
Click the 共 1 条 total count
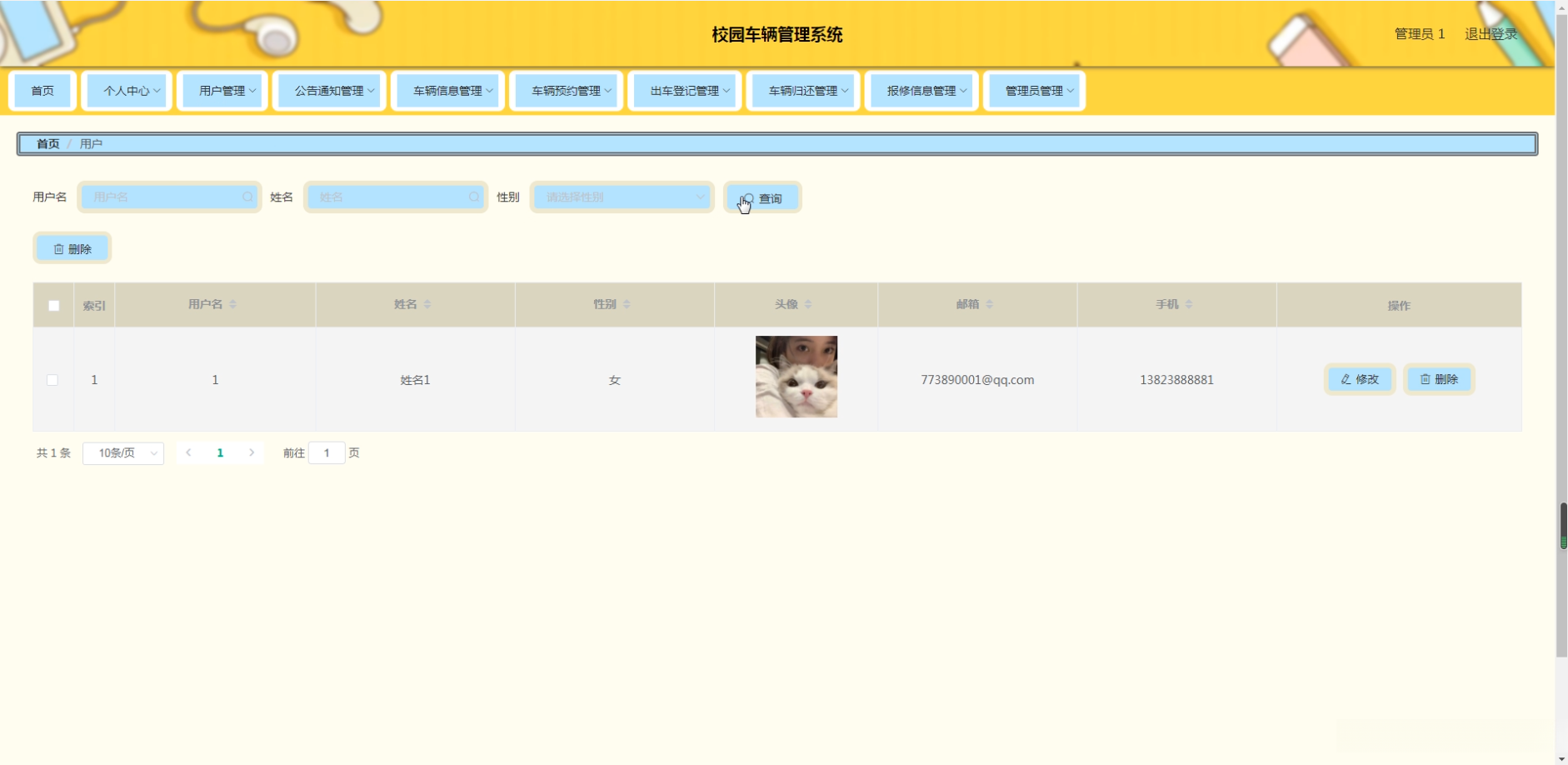tap(53, 453)
